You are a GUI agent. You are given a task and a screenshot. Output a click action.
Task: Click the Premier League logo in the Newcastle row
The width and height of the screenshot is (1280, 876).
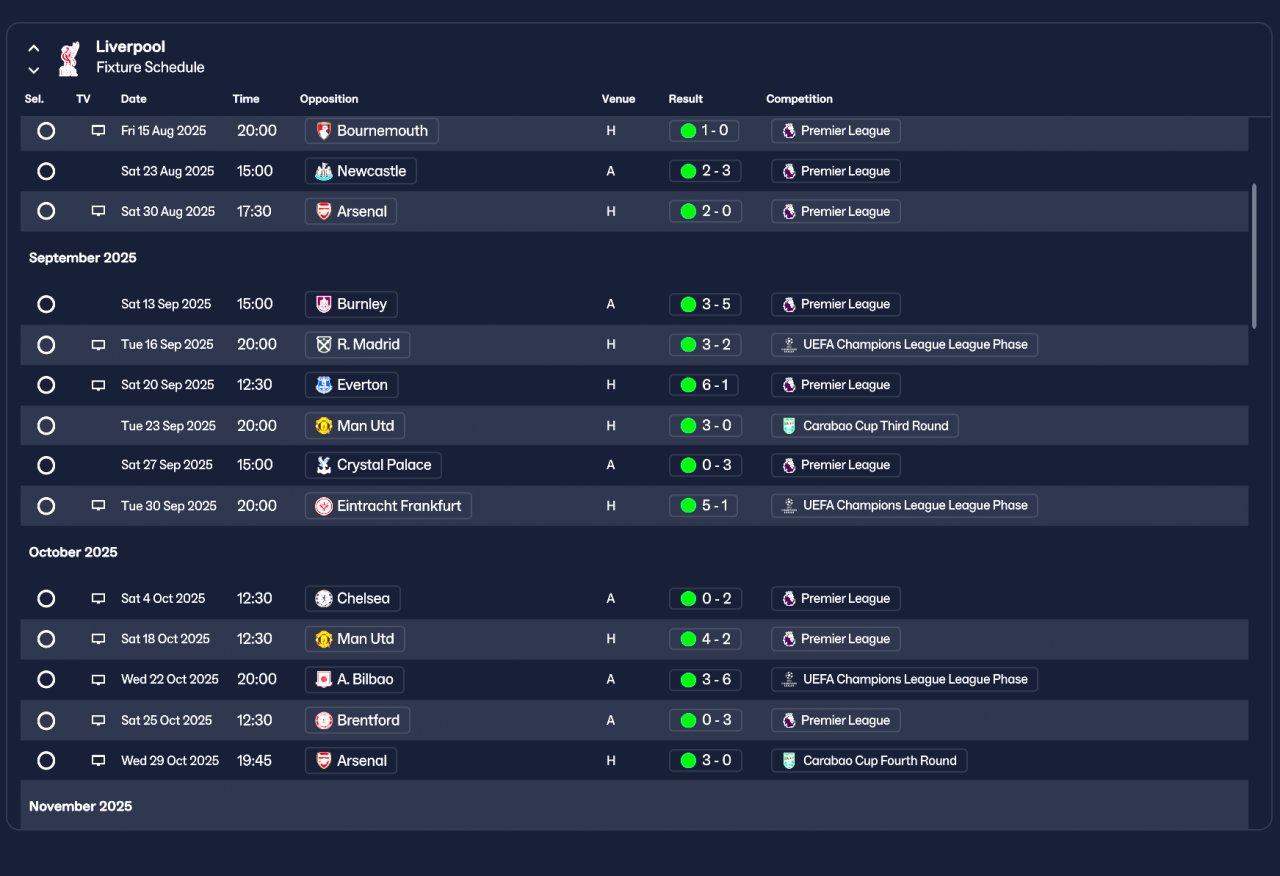[x=789, y=171]
